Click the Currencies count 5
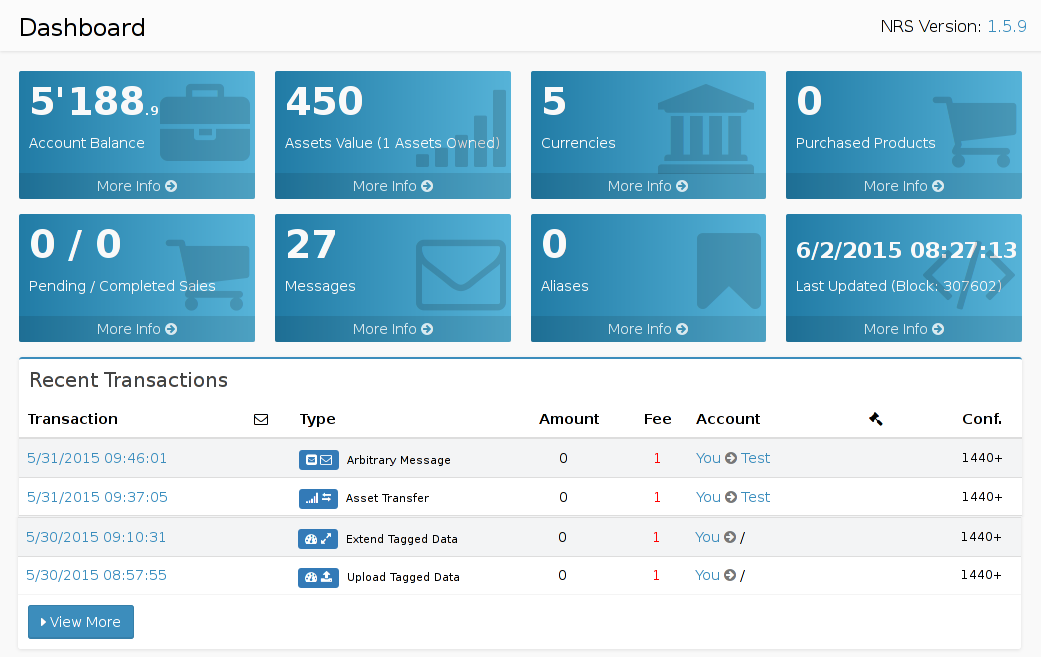This screenshot has height=657, width=1041. pyautogui.click(x=554, y=102)
